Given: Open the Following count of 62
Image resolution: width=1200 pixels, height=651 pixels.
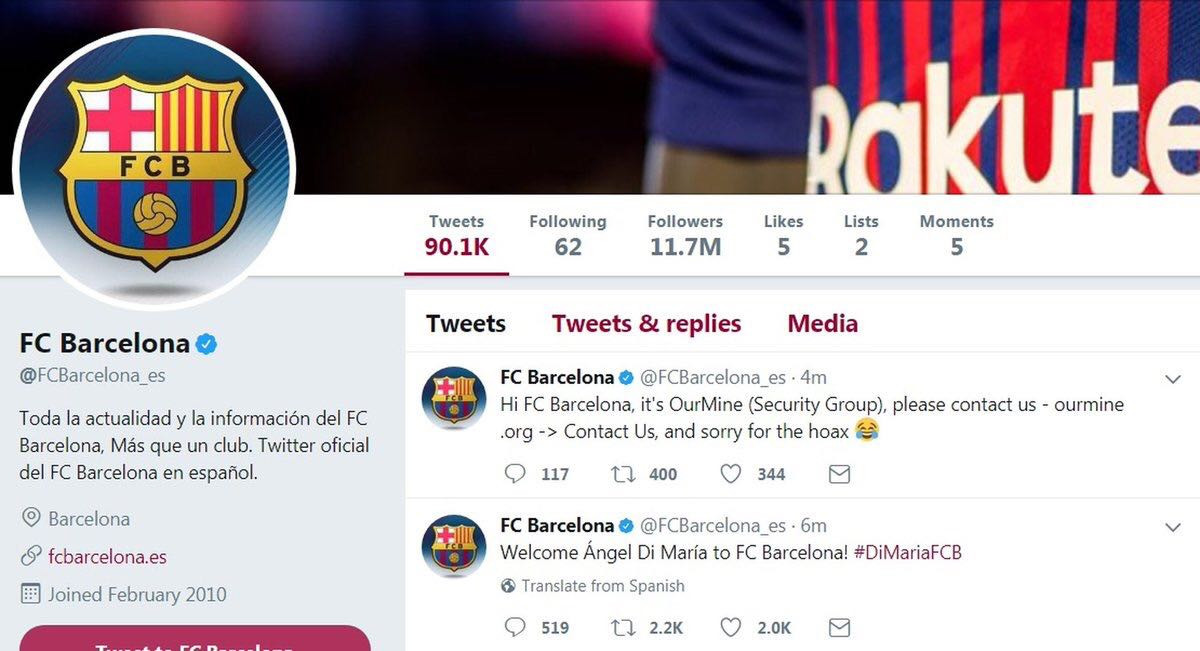Looking at the screenshot, I should click(x=567, y=235).
